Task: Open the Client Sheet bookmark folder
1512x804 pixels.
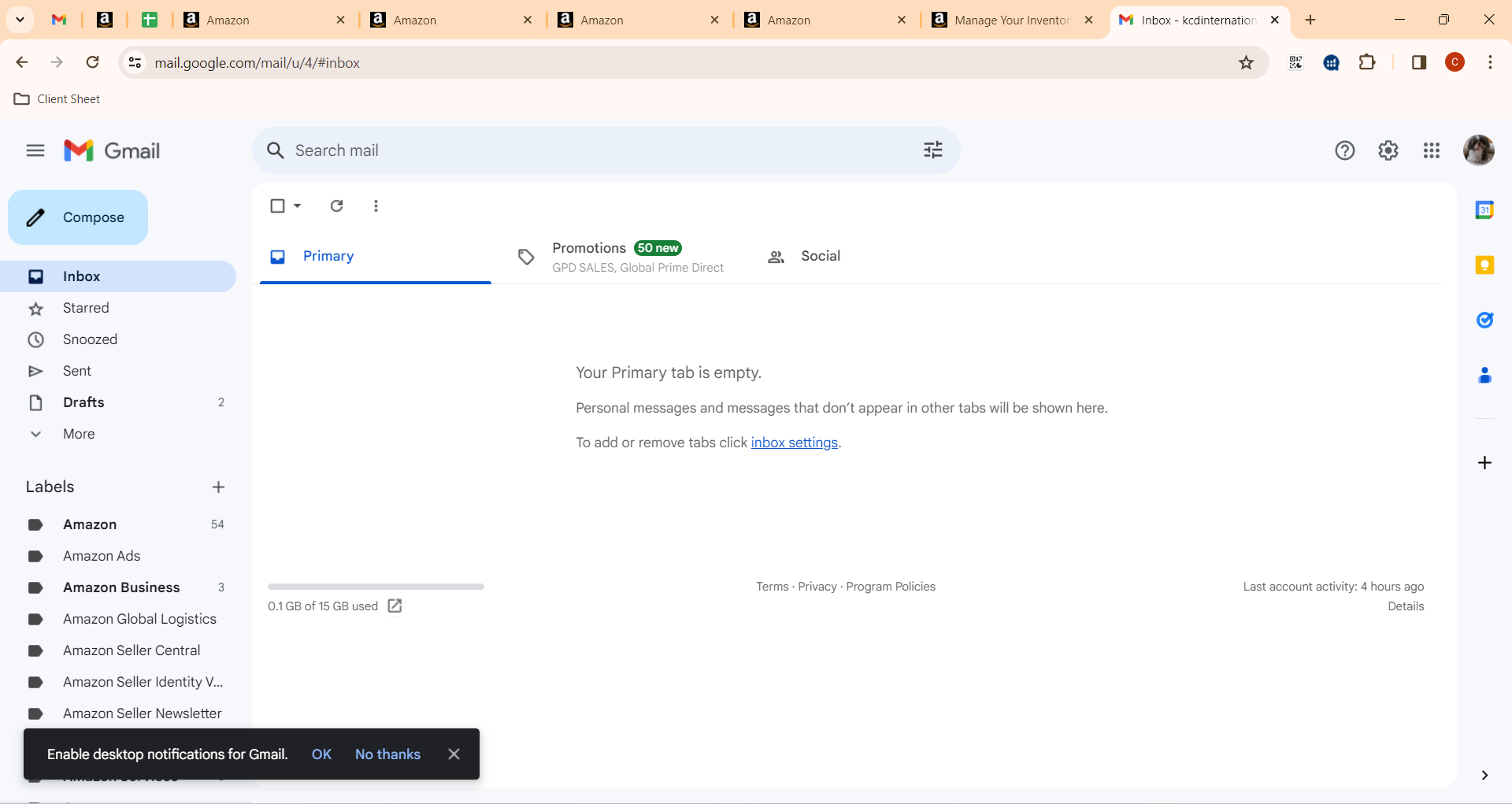Action: pos(57,99)
